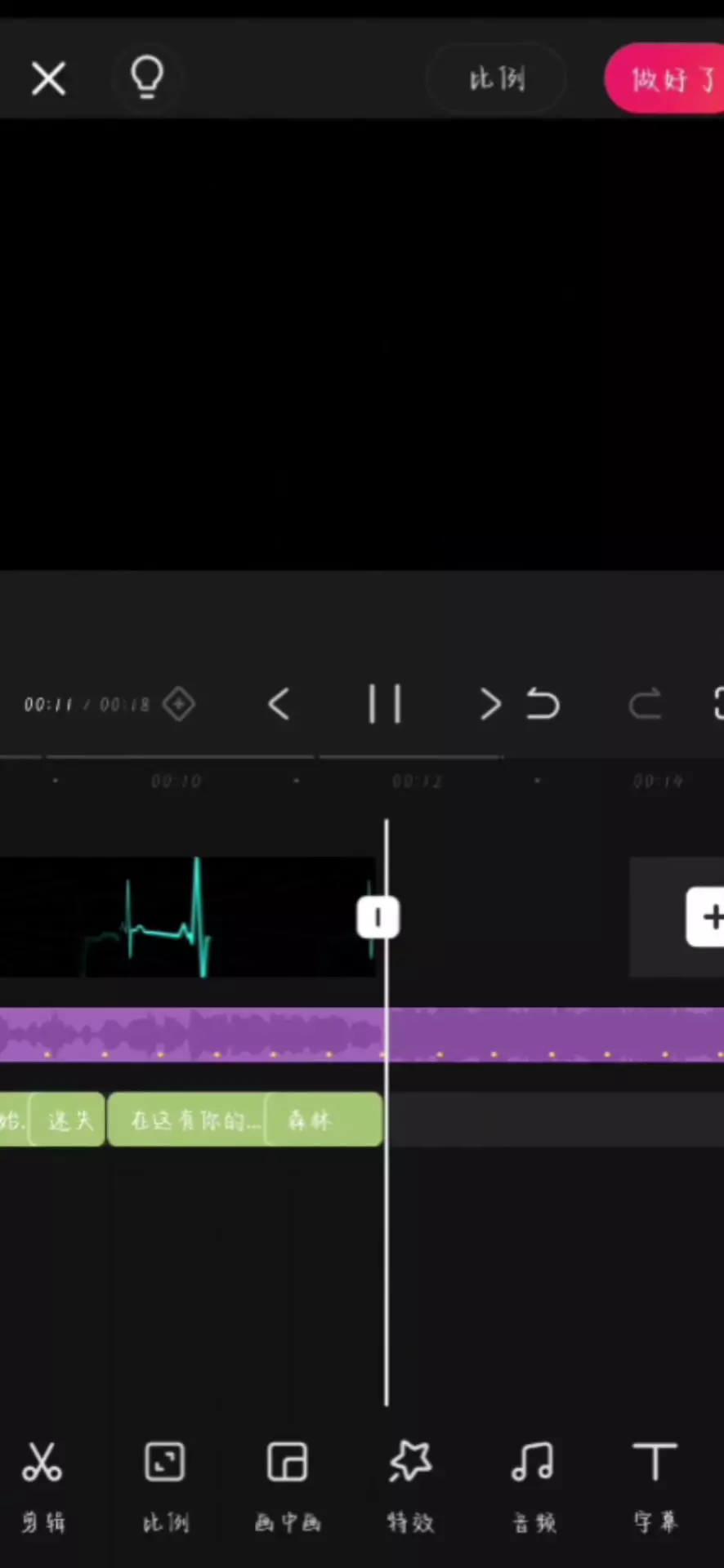This screenshot has width=724, height=1568.
Task: Tap the pink 做好了 done button
Action: point(664,79)
